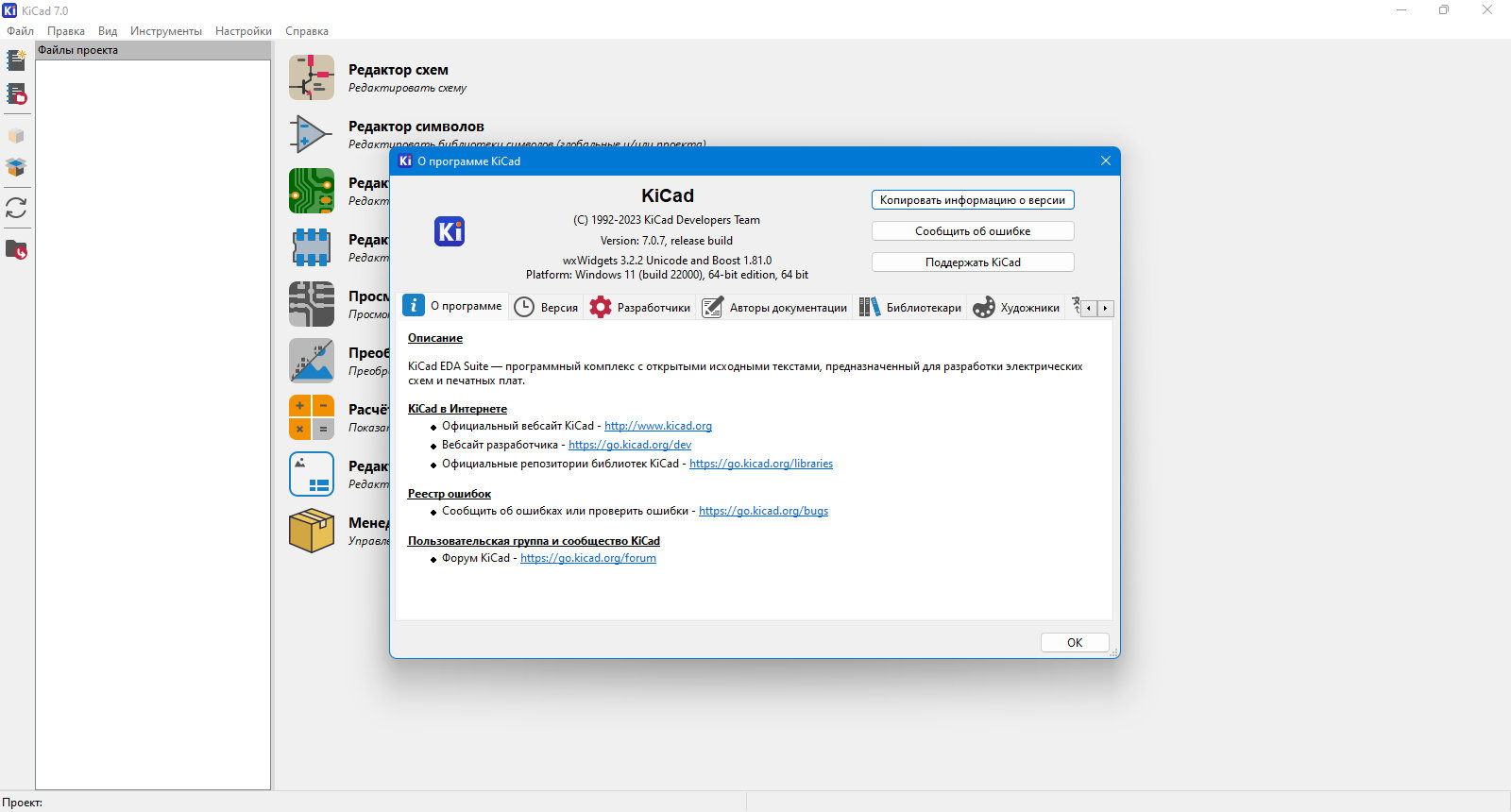Open the project folder in file explorer icon
The height and width of the screenshot is (812, 1511).
(x=16, y=250)
